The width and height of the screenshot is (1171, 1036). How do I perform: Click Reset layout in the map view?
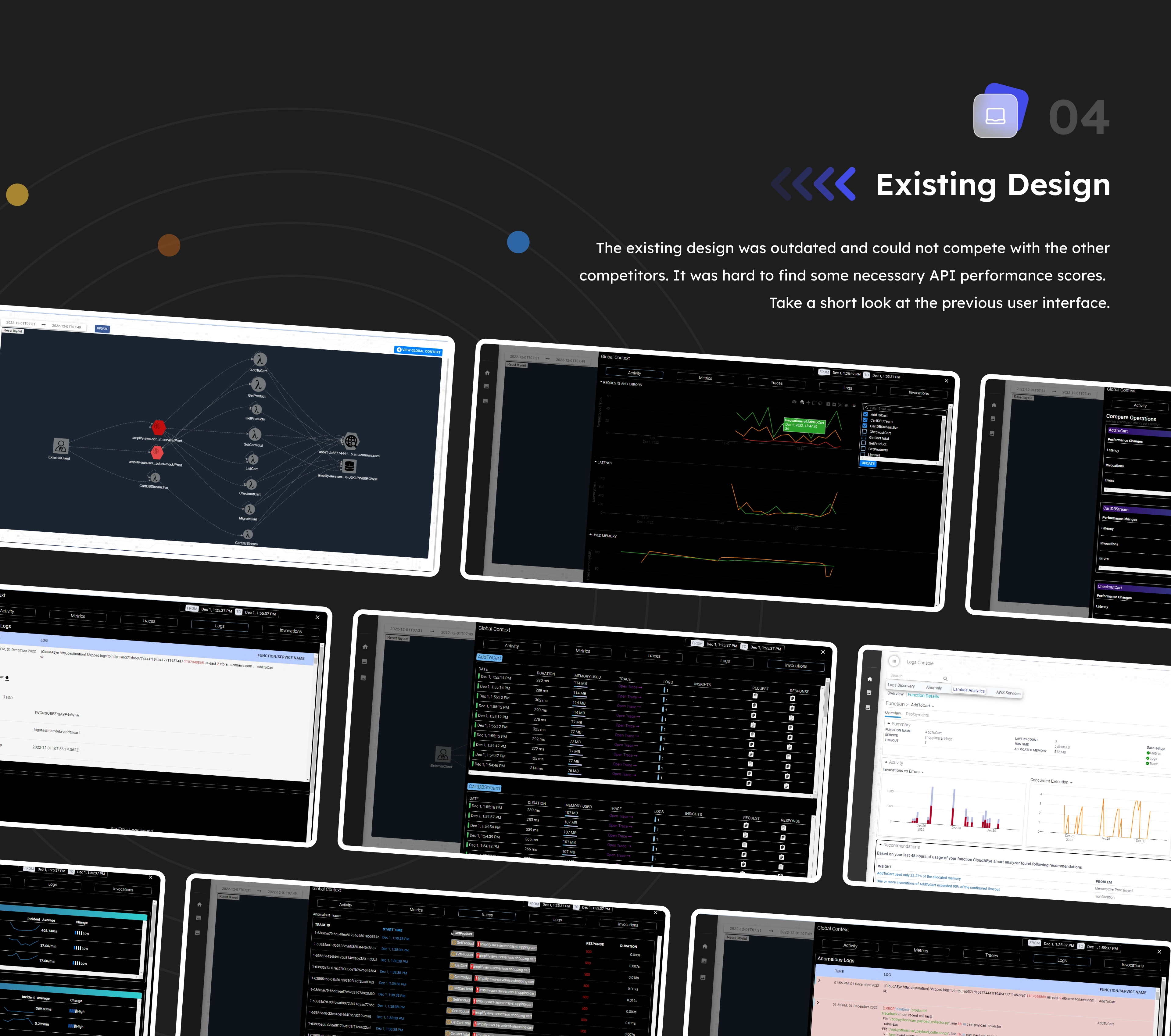13,330
